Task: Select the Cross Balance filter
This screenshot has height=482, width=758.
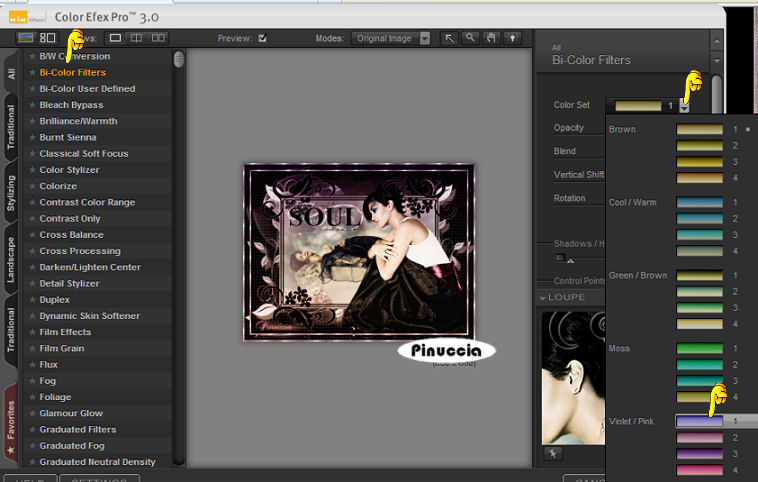Action: tap(72, 235)
